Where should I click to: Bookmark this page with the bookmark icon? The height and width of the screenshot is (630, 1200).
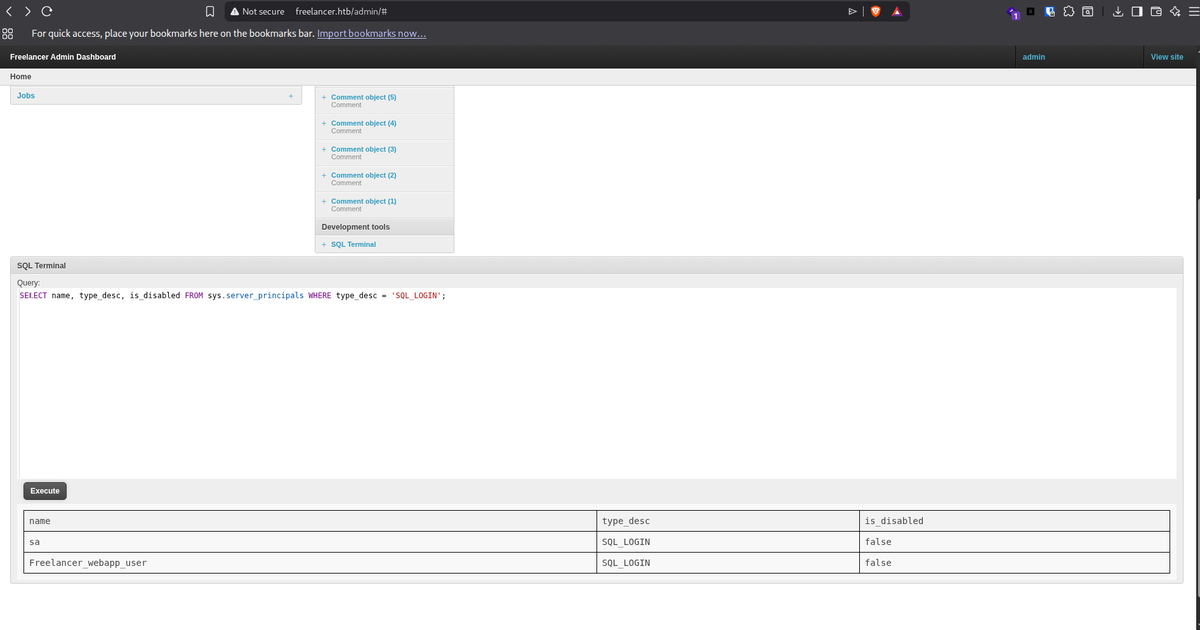pyautogui.click(x=210, y=12)
